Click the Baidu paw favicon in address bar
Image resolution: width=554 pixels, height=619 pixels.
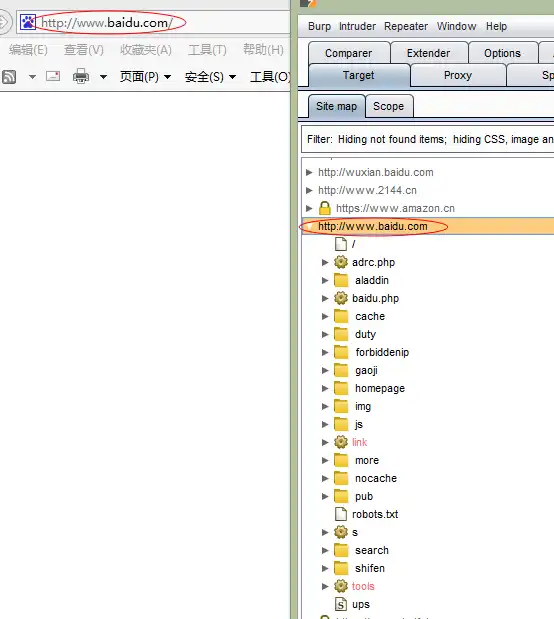point(28,22)
